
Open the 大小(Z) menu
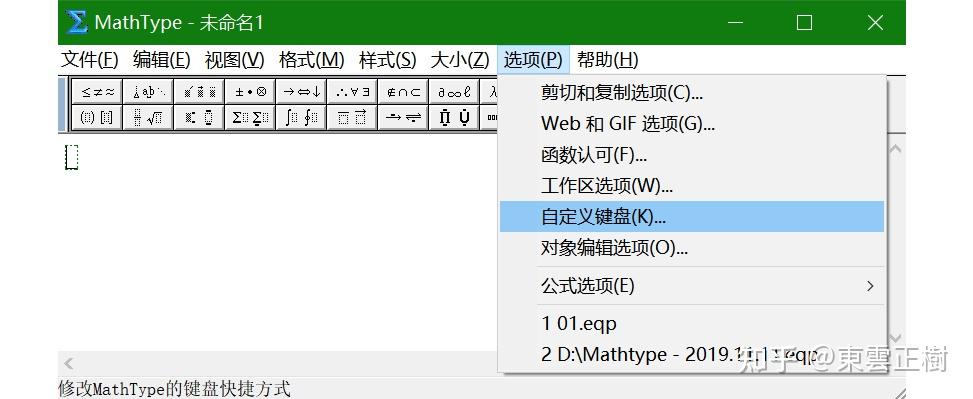pos(460,60)
